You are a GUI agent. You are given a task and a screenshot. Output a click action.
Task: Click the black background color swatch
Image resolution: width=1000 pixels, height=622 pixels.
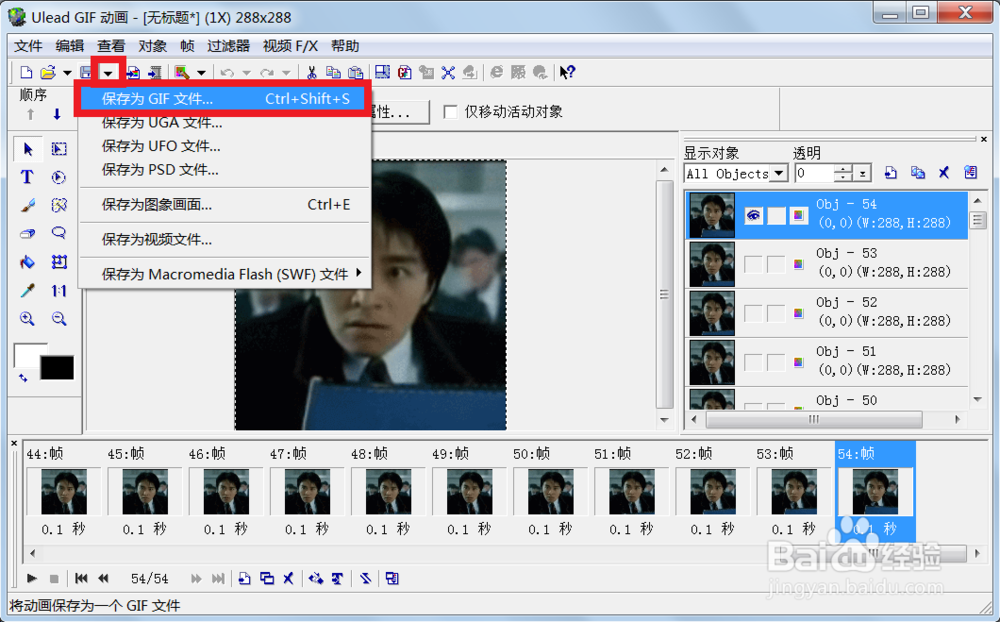coord(57,368)
